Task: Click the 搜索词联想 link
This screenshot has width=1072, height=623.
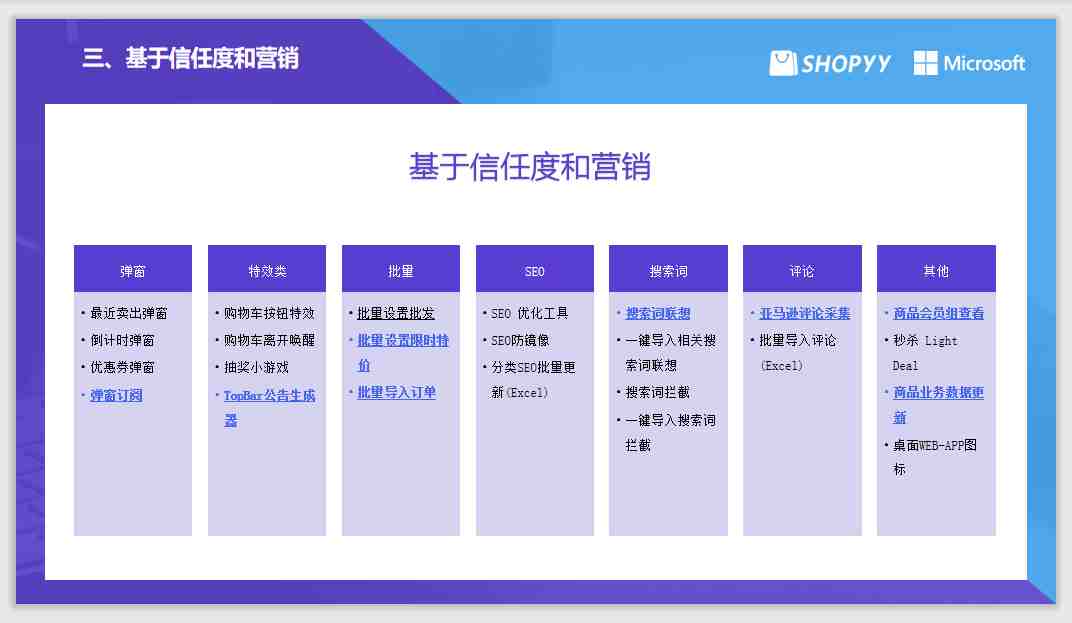Action: click(x=658, y=313)
